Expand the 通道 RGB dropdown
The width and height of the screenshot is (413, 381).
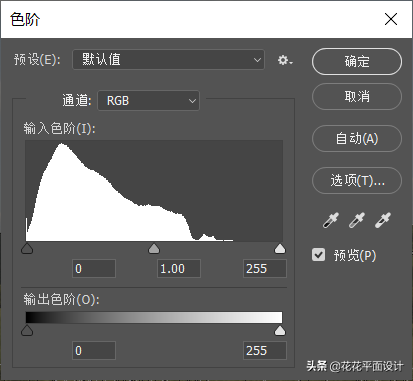click(148, 100)
